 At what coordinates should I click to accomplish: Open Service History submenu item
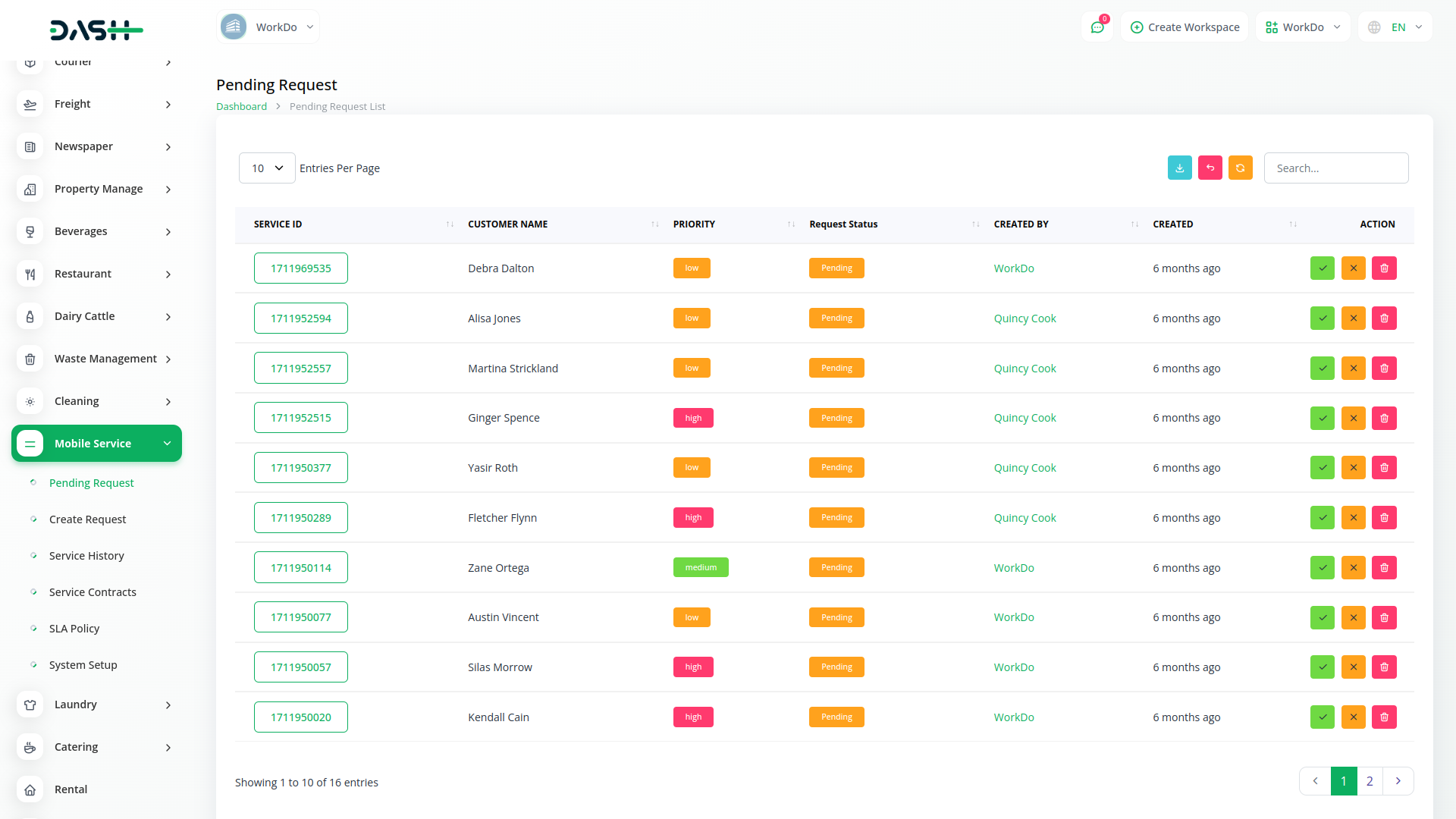point(86,556)
